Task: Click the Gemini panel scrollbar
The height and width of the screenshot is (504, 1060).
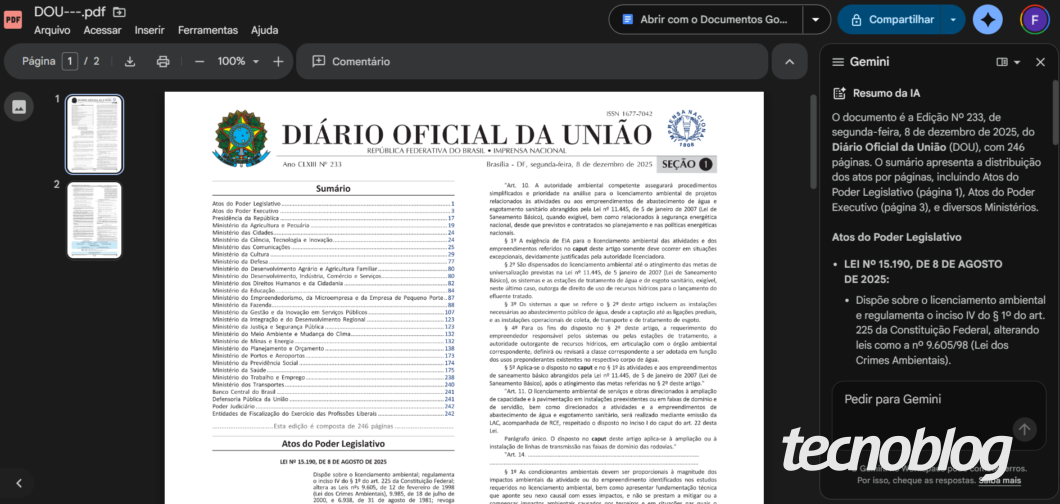Action: click(x=1055, y=115)
